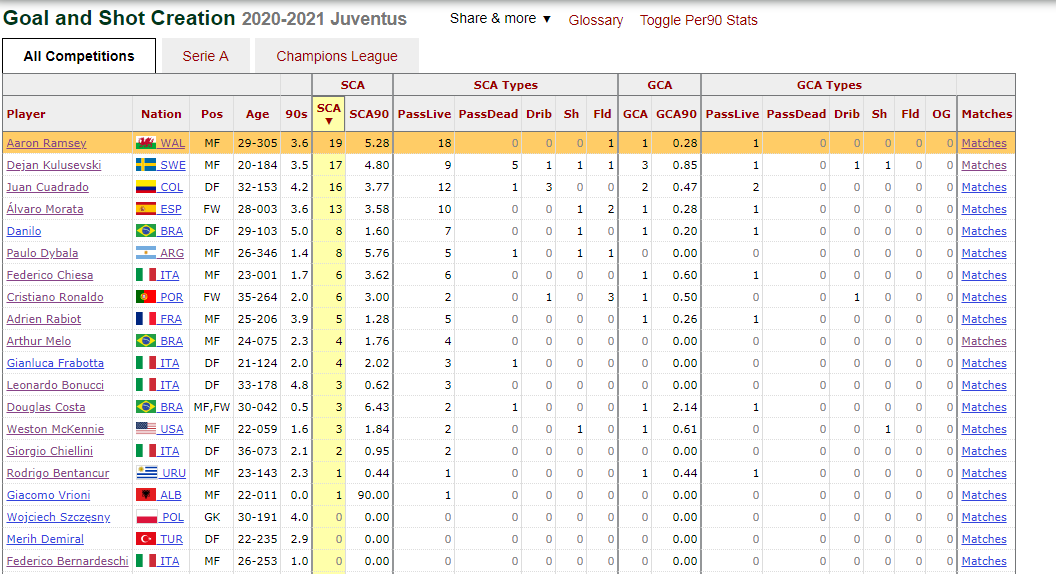The width and height of the screenshot is (1056, 574).
Task: Click France flag icon beside FRA
Action: click(x=146, y=319)
